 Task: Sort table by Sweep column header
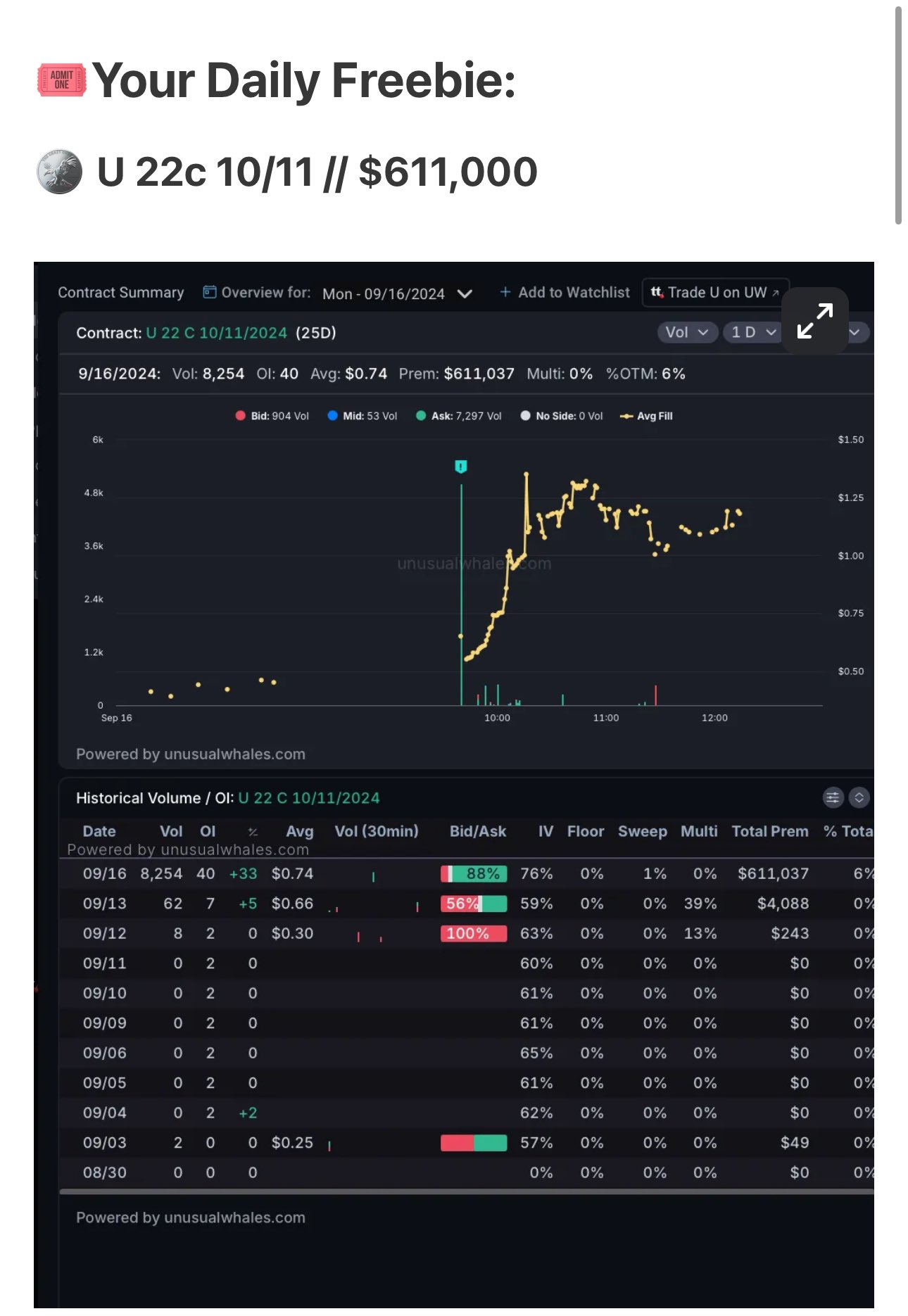(x=643, y=831)
